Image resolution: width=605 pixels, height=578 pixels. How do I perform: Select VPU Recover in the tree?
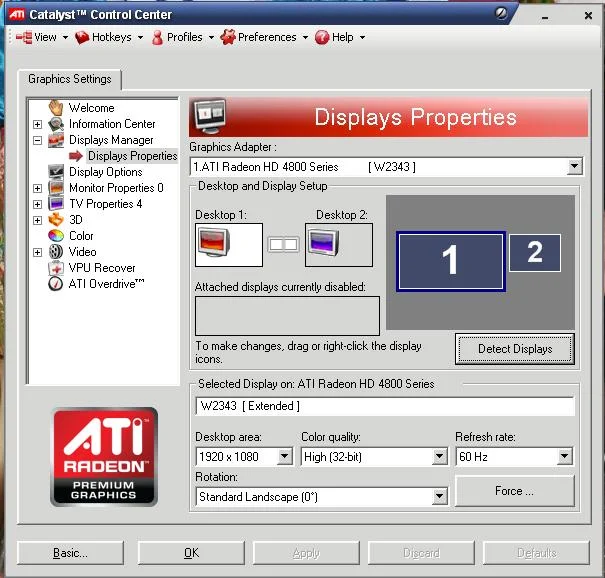coord(102,268)
